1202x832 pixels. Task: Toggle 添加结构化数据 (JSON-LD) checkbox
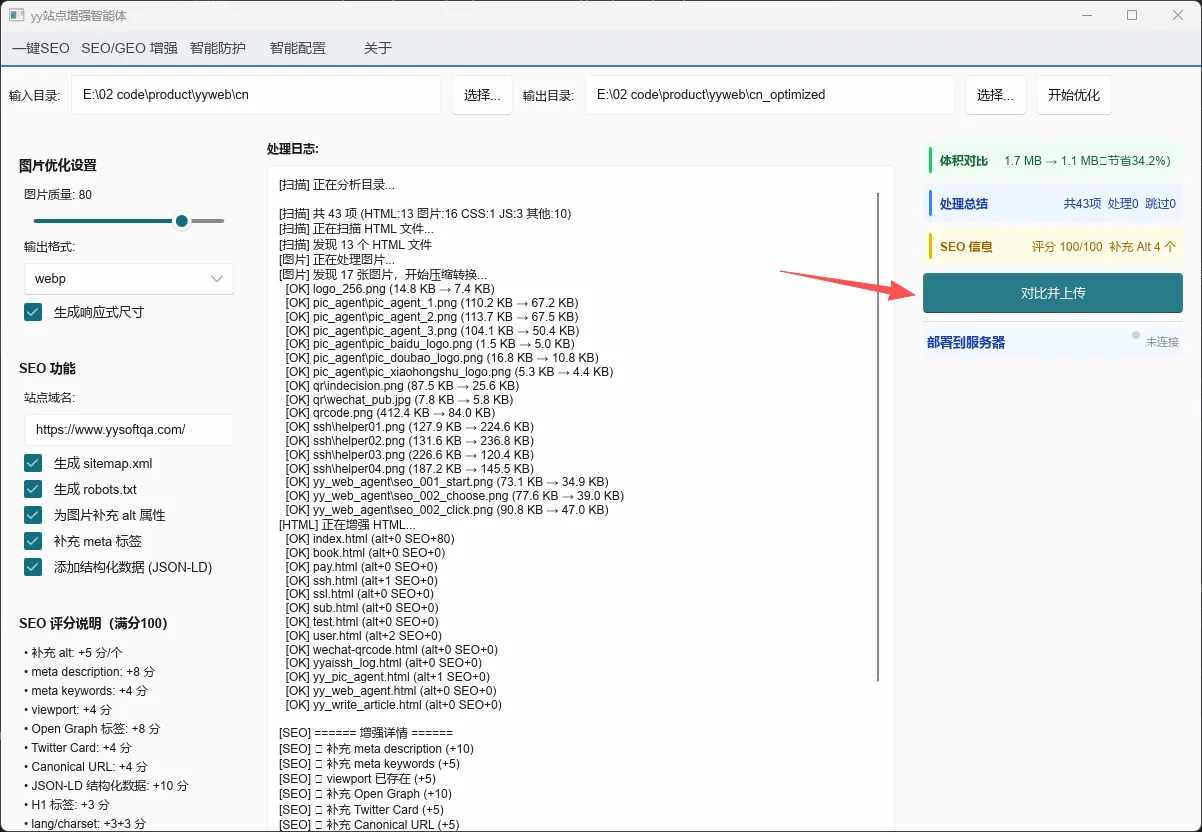(33, 567)
